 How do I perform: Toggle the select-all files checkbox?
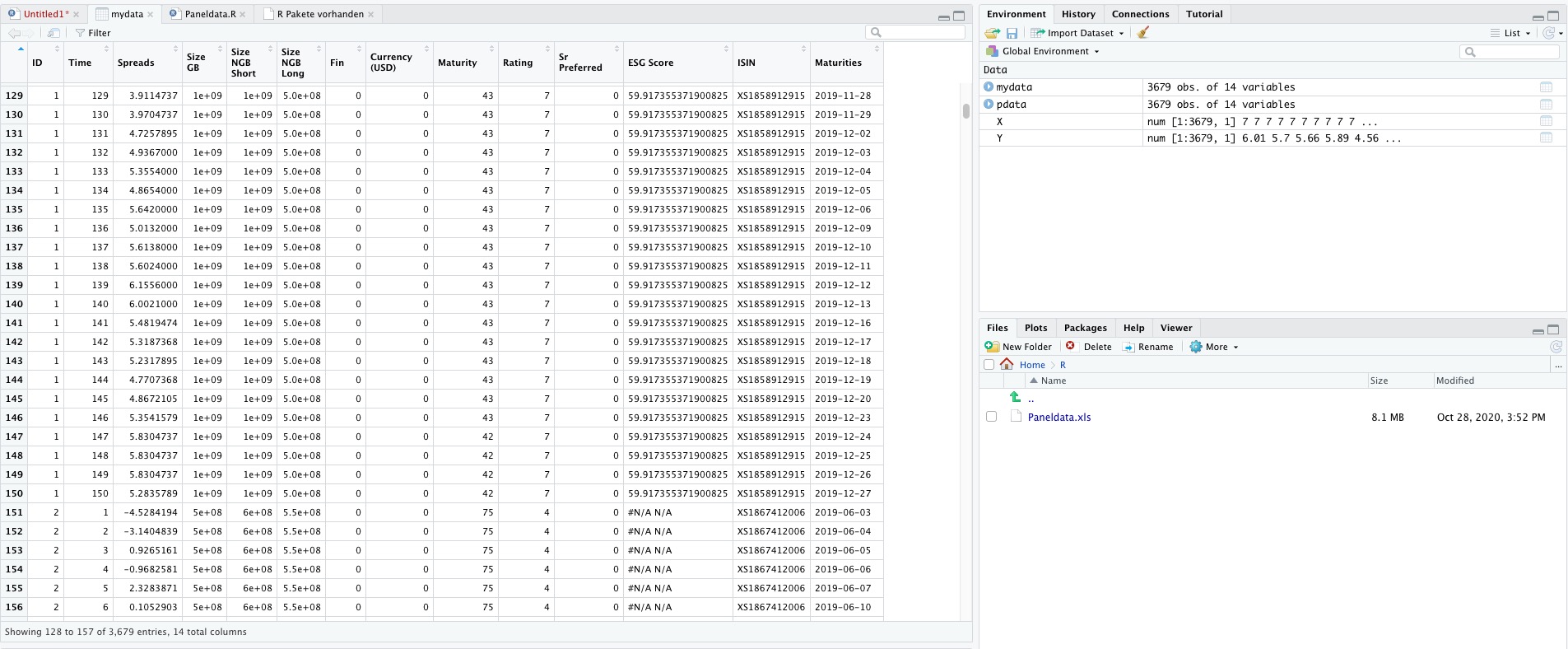(989, 364)
